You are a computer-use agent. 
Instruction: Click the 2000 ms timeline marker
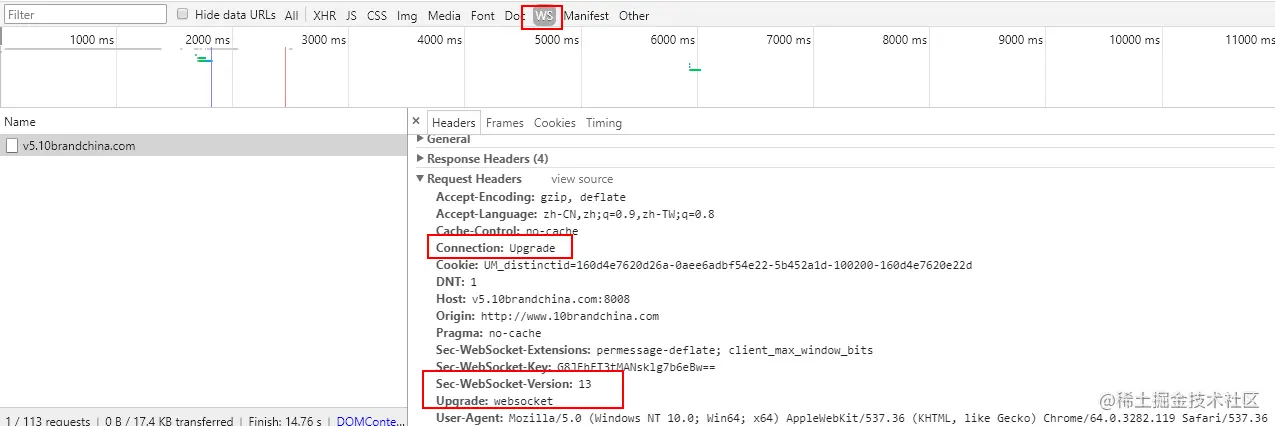click(207, 40)
